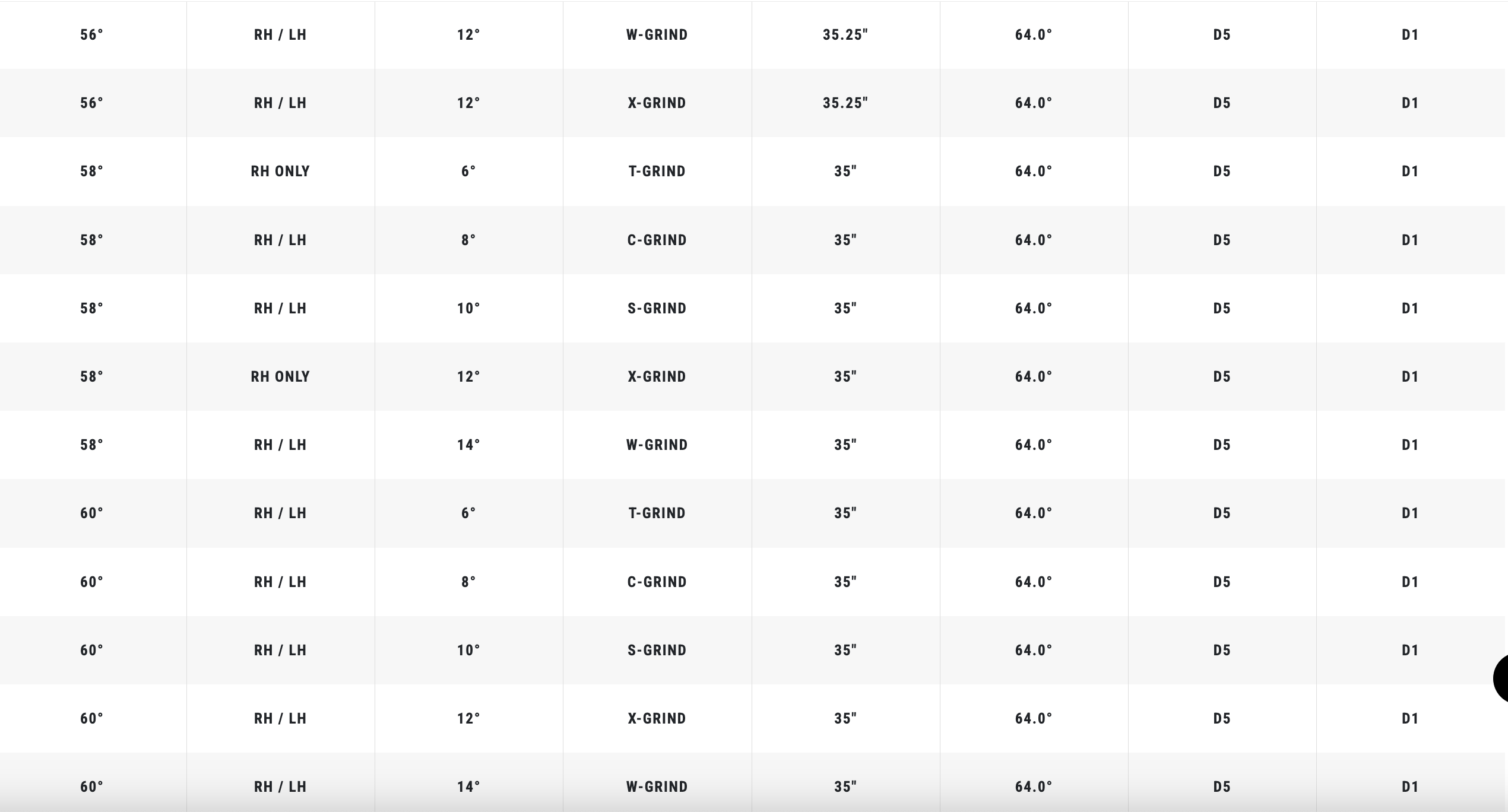Click C-GRIND in the 60° row
This screenshot has width=1508, height=812.
[657, 582]
